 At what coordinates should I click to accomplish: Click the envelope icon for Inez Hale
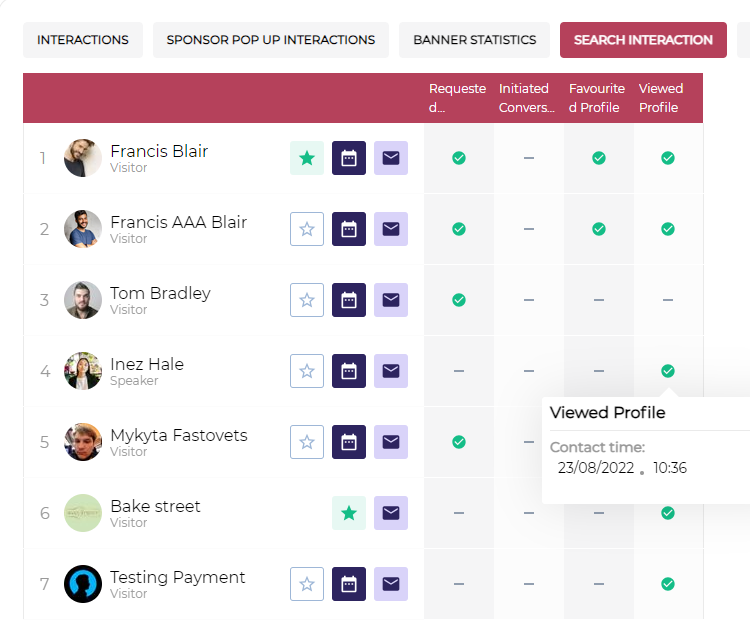391,371
